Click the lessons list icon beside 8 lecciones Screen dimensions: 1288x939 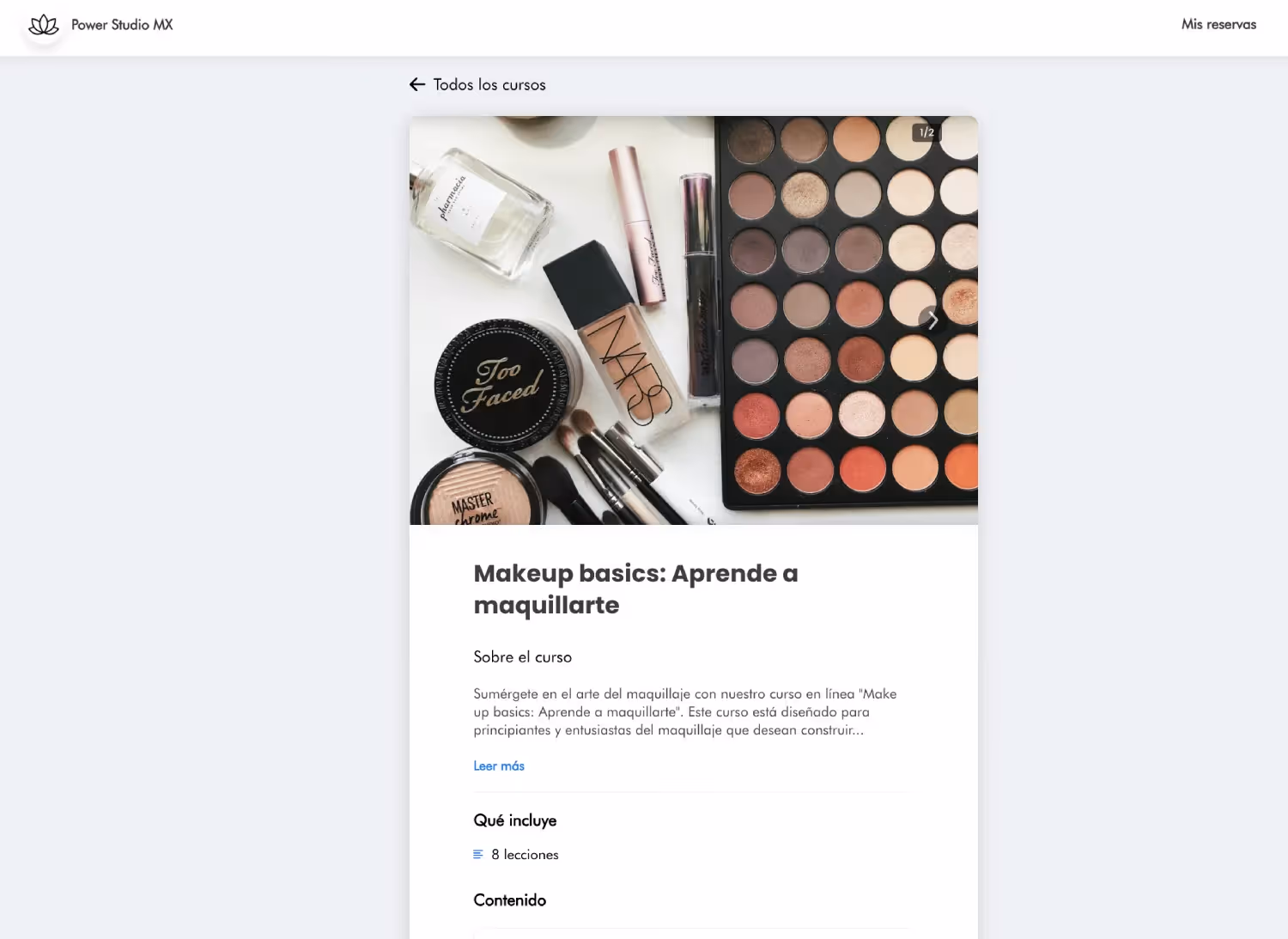tap(478, 854)
